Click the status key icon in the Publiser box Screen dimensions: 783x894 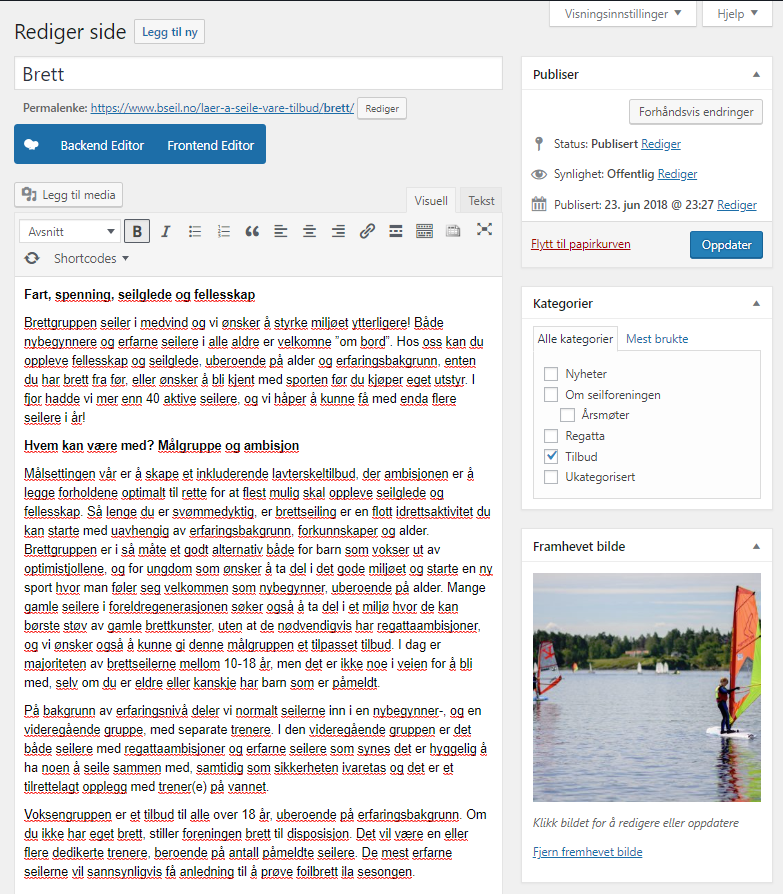(x=539, y=144)
